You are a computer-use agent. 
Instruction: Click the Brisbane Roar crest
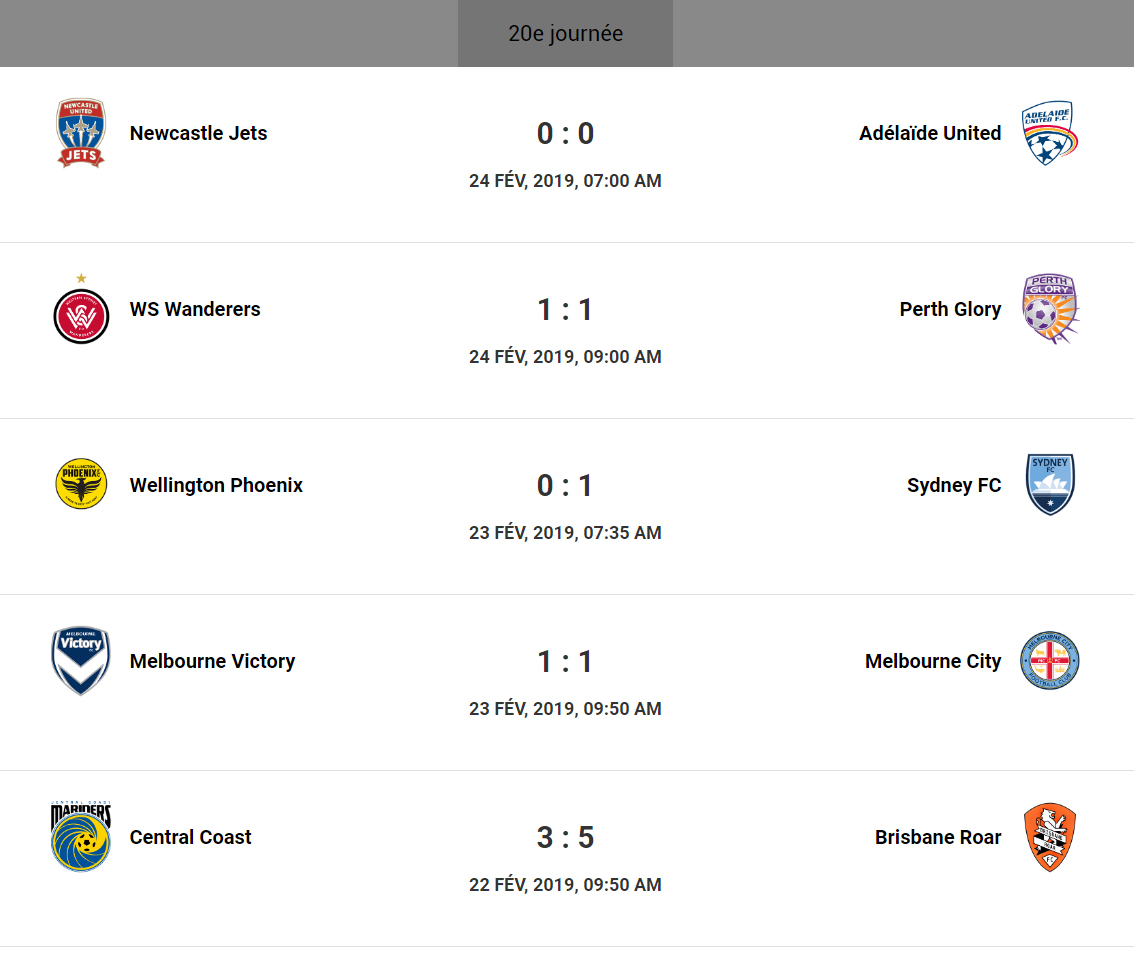1049,837
